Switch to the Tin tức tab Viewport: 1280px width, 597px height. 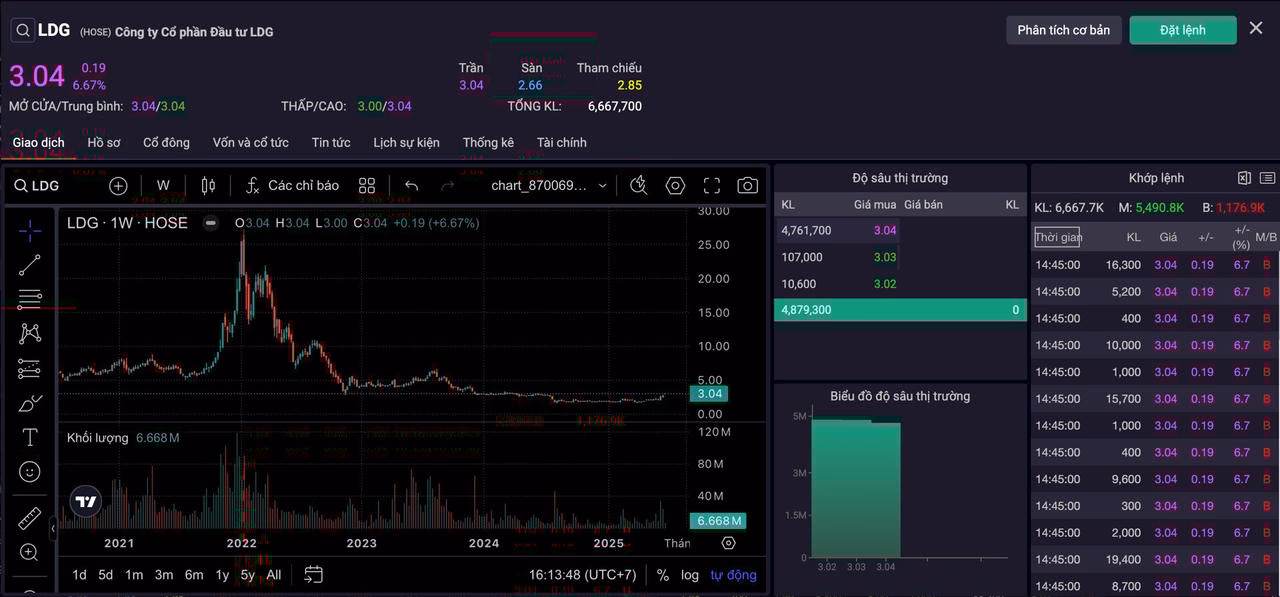point(331,142)
